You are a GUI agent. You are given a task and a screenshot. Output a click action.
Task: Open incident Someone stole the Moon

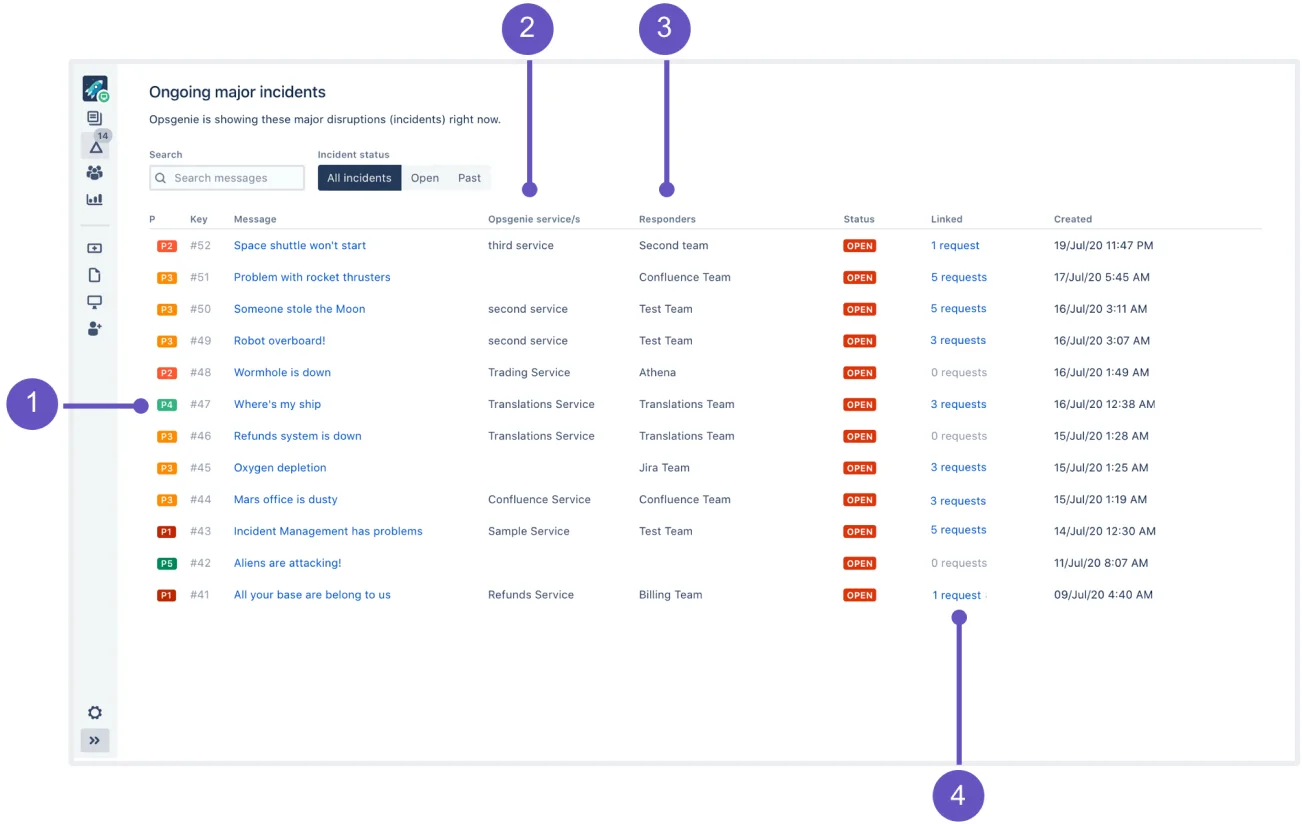[x=300, y=309]
